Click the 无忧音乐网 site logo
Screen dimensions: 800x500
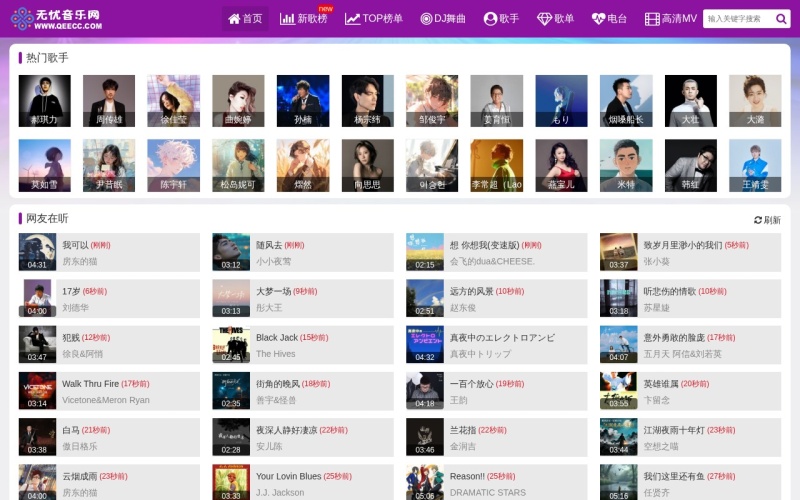click(x=55, y=18)
